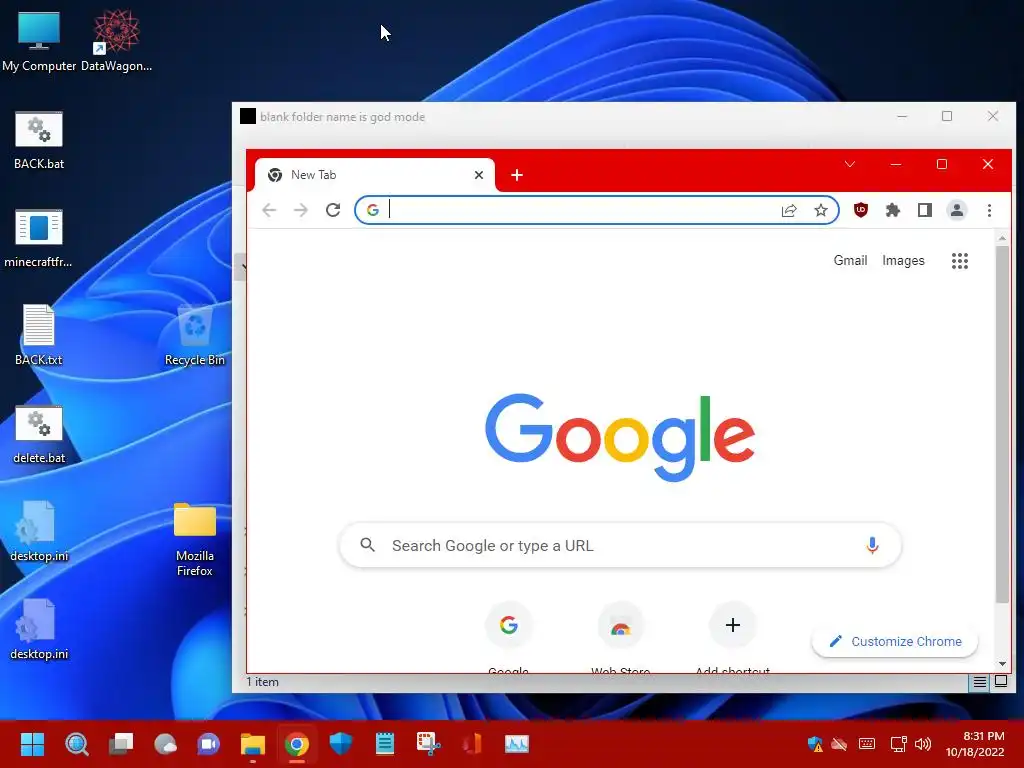Go back in Chrome history
Screen dimensions: 1024x768
click(269, 210)
